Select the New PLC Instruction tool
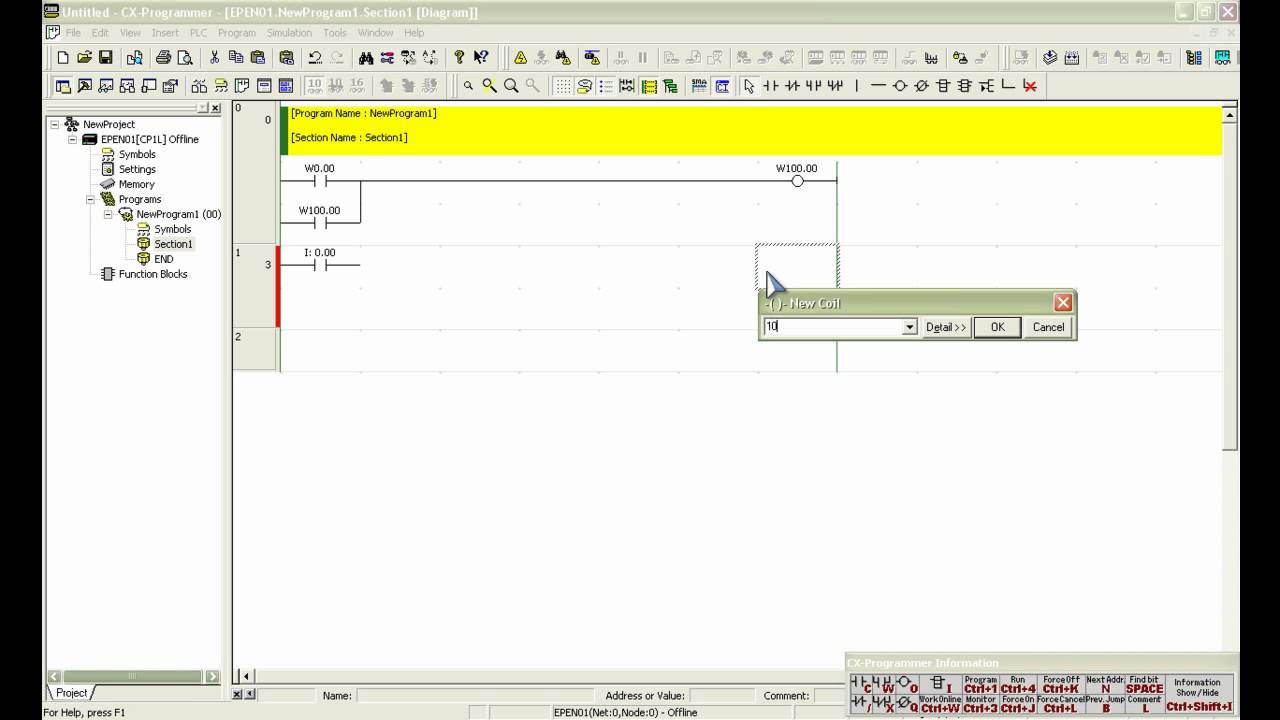Image resolution: width=1280 pixels, height=720 pixels. (943, 86)
